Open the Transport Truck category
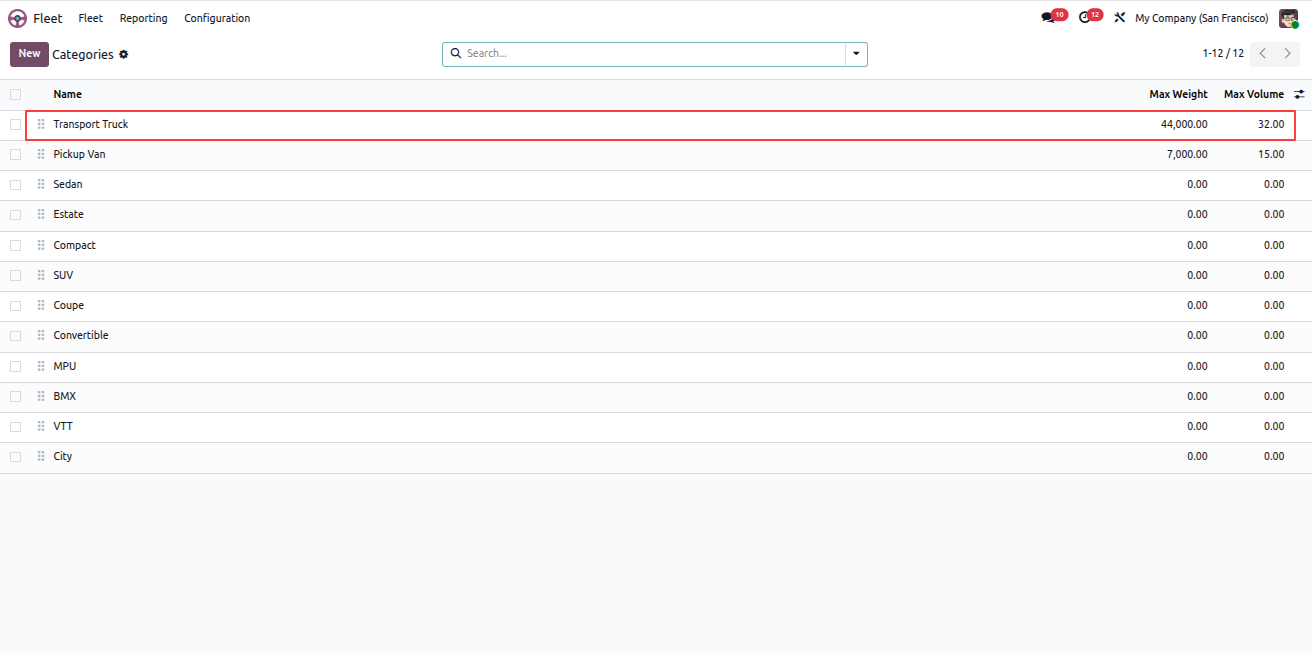This screenshot has width=1312, height=655. (91, 124)
